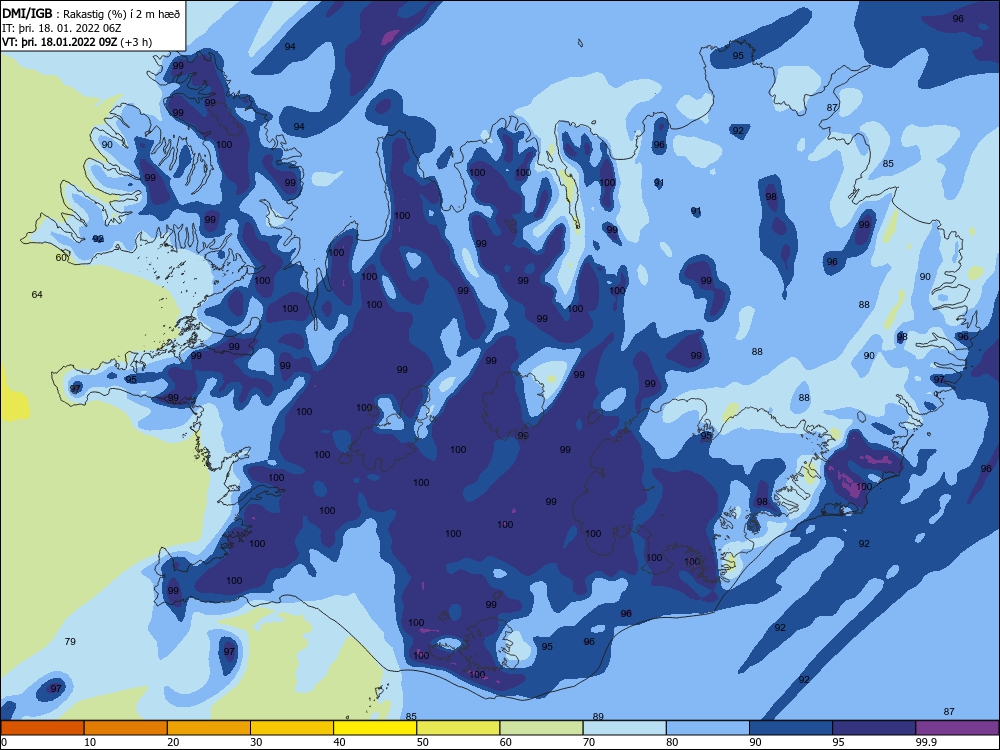Click the "0" legend scale label
The image size is (1000, 750).
(x=4, y=742)
